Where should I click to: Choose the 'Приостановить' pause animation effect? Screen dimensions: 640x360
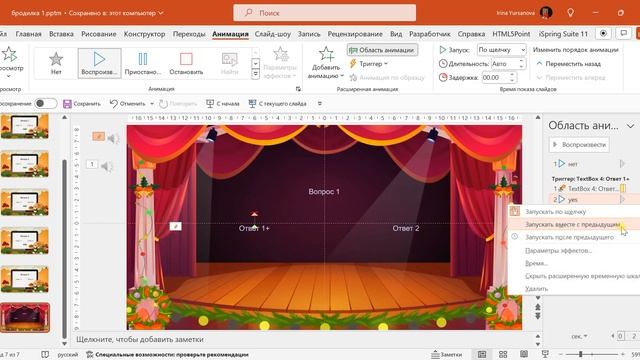coord(143,63)
